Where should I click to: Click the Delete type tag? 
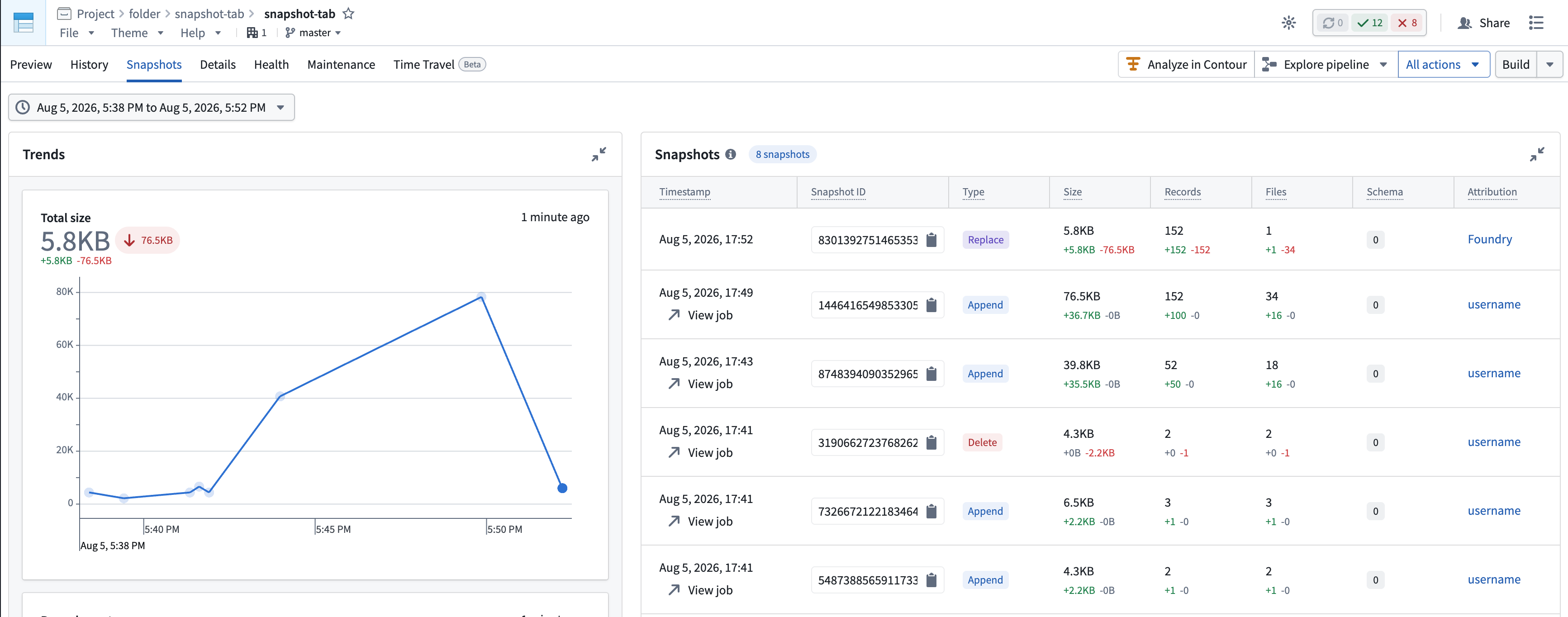pyautogui.click(x=983, y=442)
